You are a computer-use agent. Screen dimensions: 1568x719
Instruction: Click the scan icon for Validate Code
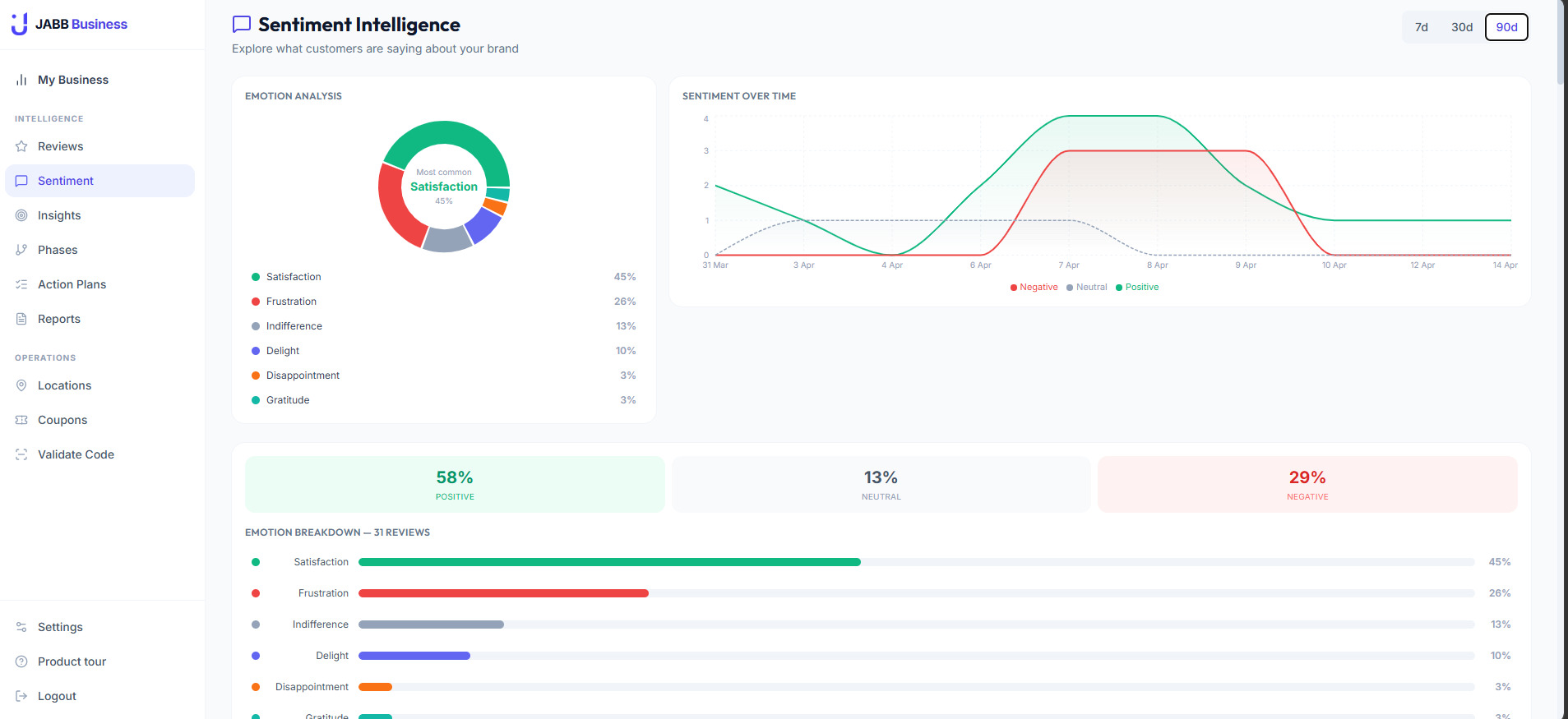point(21,454)
